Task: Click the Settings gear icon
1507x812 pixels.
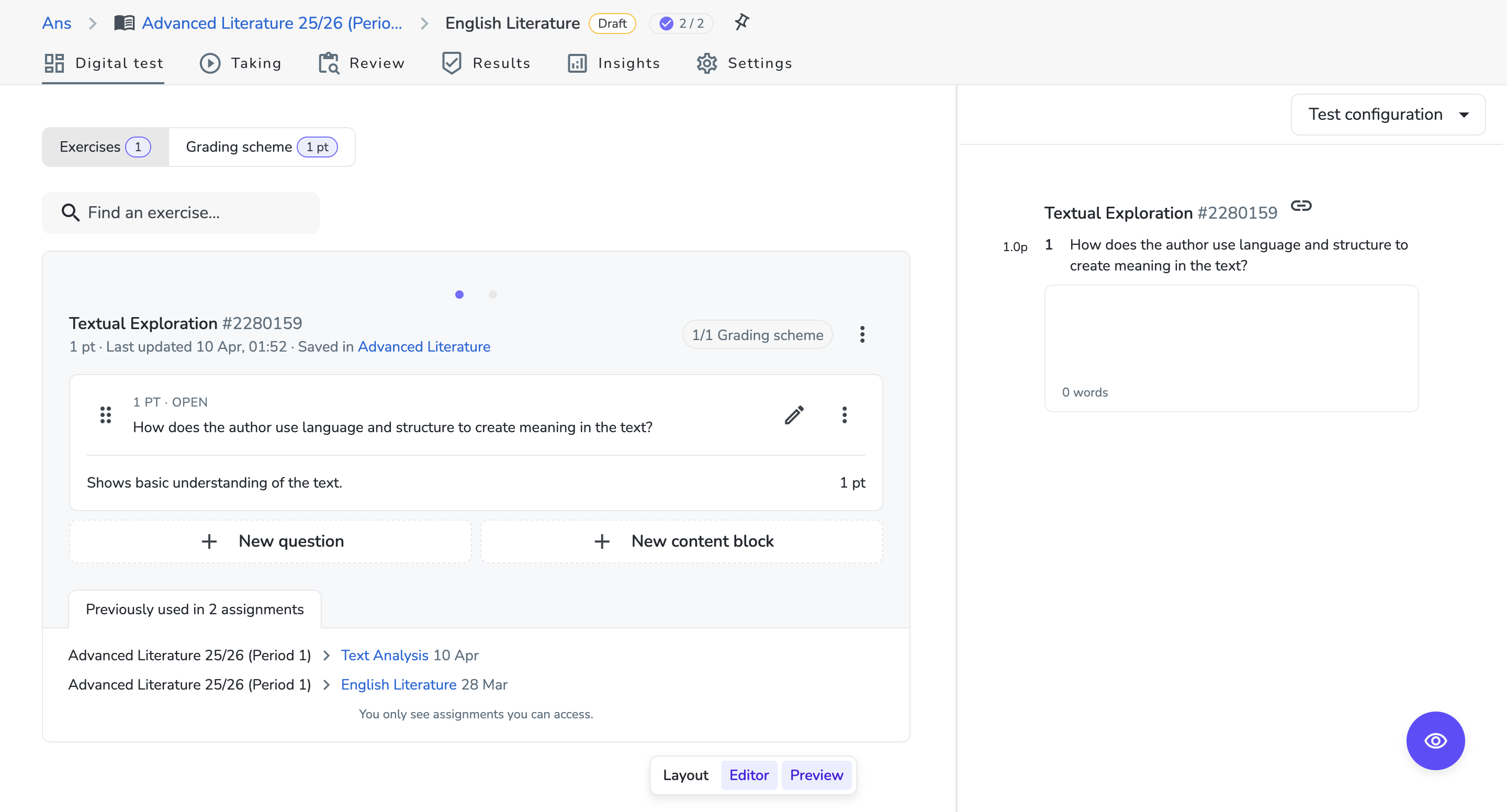Action: pyautogui.click(x=707, y=63)
